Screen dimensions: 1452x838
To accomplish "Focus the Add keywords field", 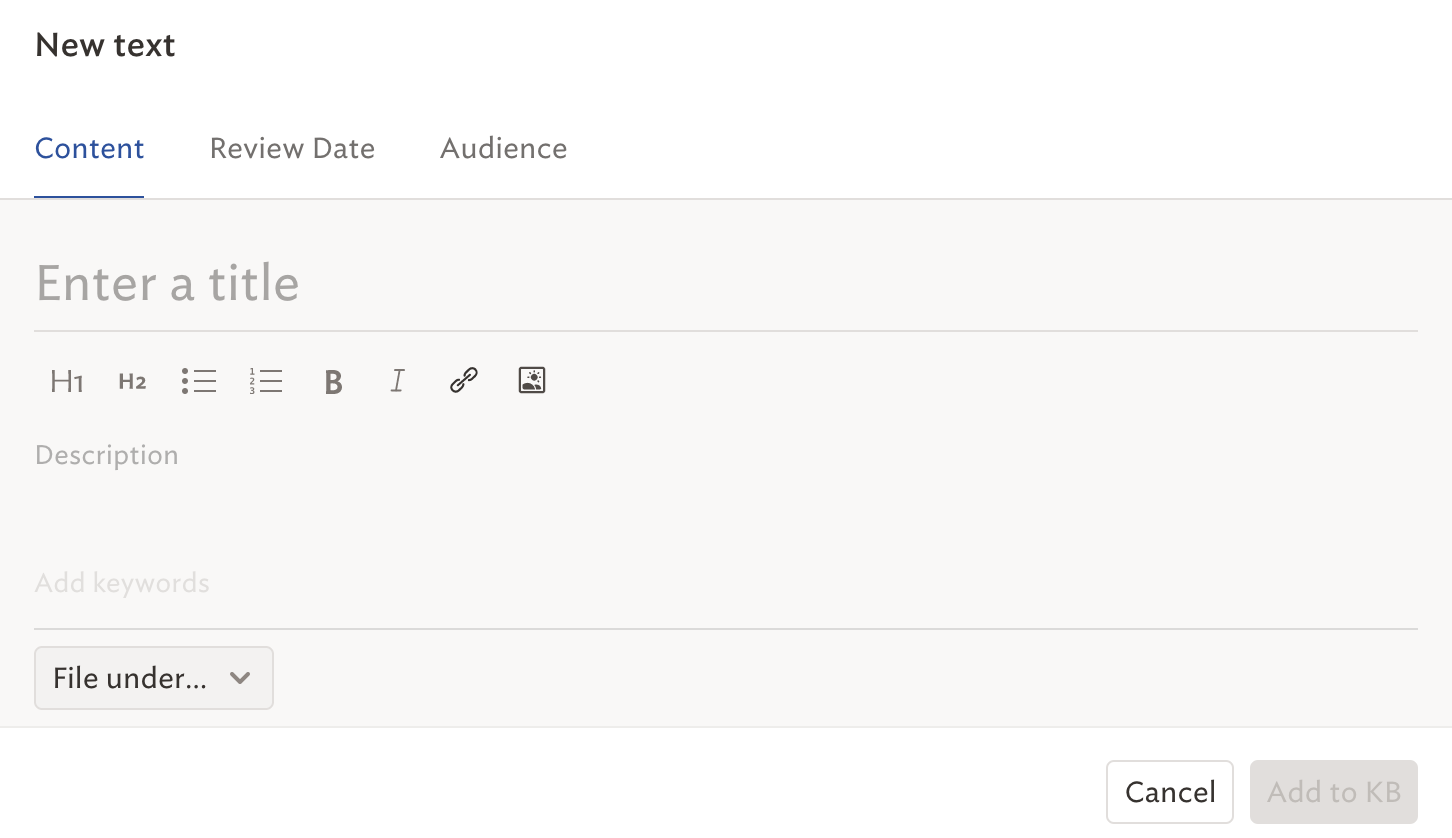I will (x=726, y=583).
